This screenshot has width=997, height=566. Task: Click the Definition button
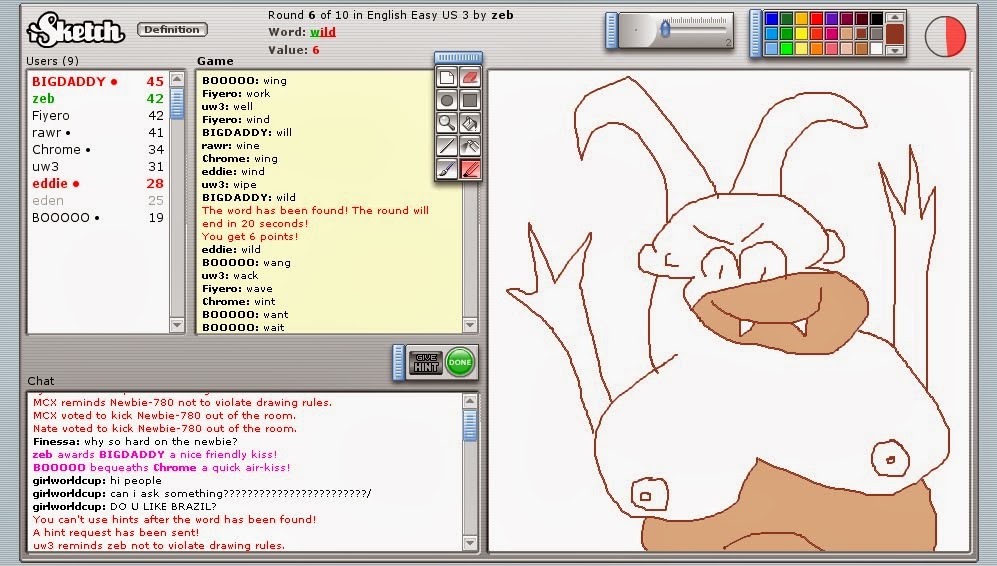172,29
